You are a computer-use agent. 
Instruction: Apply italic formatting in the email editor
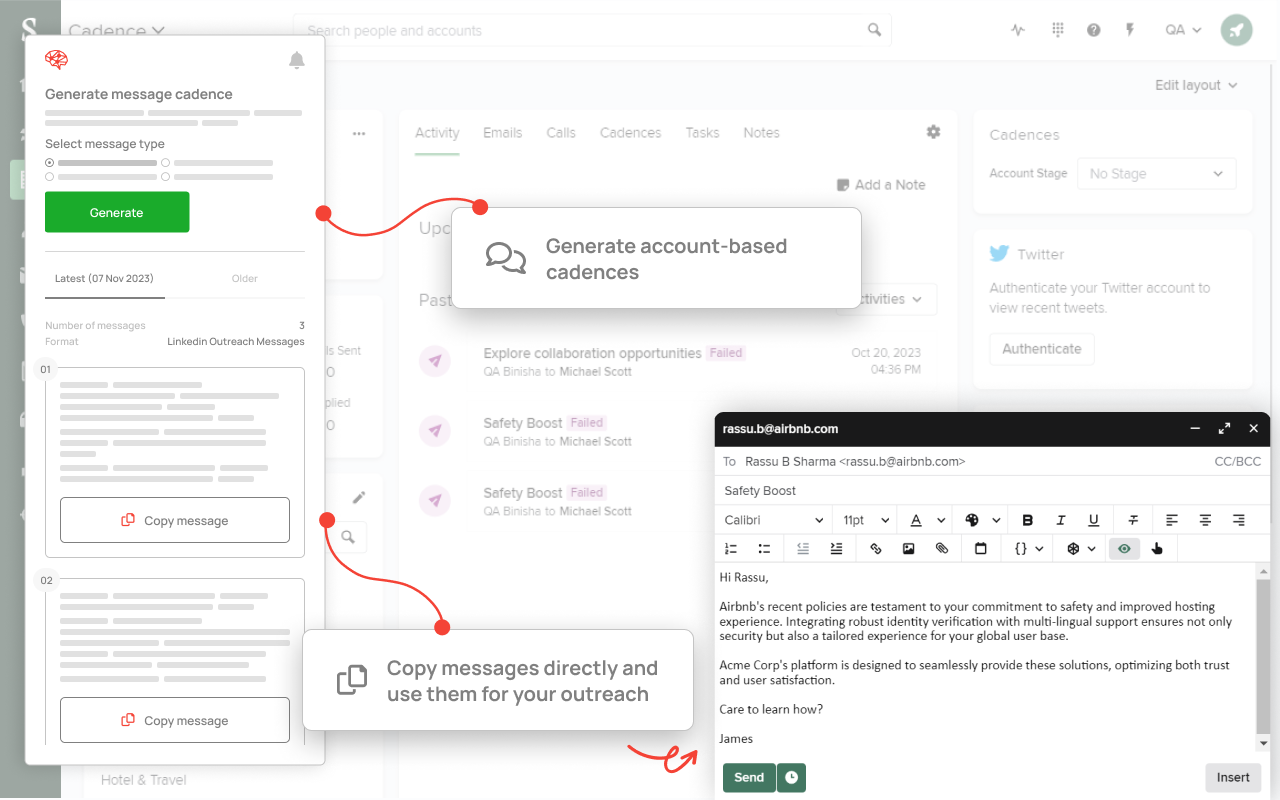coord(1061,520)
